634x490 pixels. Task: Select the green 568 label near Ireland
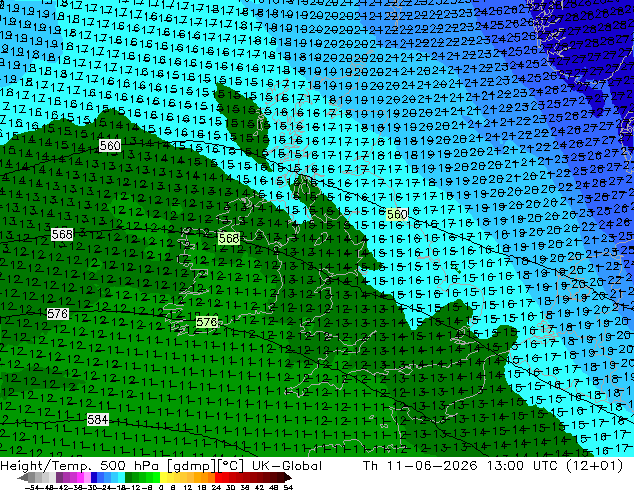click(229, 239)
